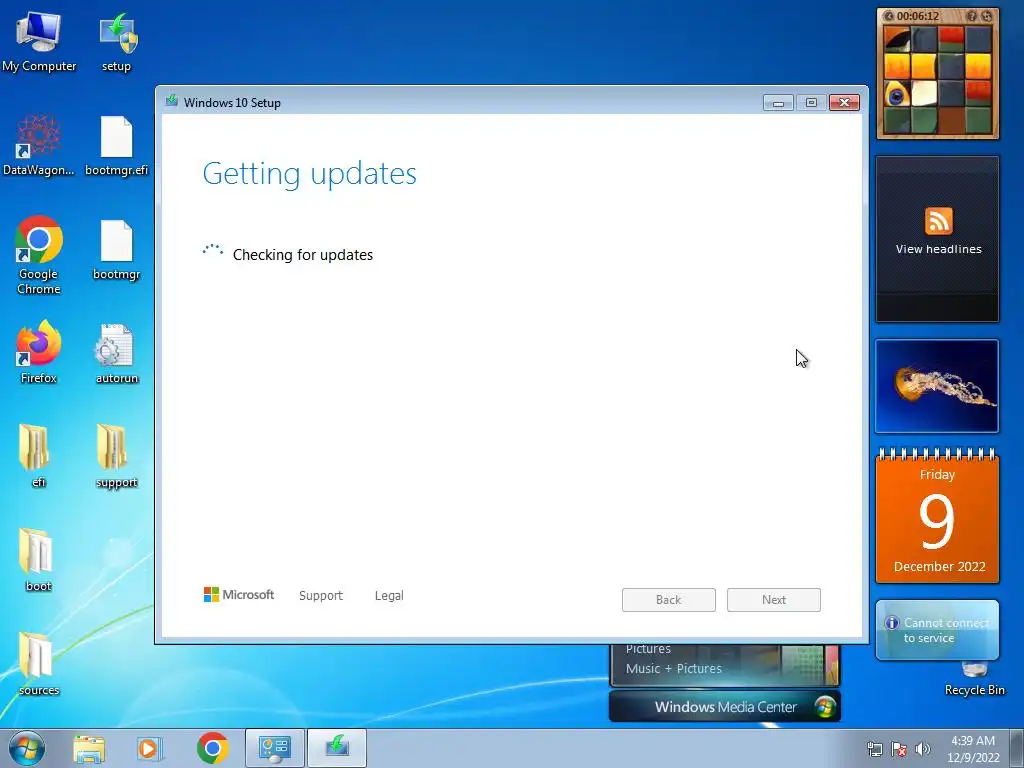This screenshot has width=1024, height=768.
Task: Select the efi folder icon
Action: (35, 456)
